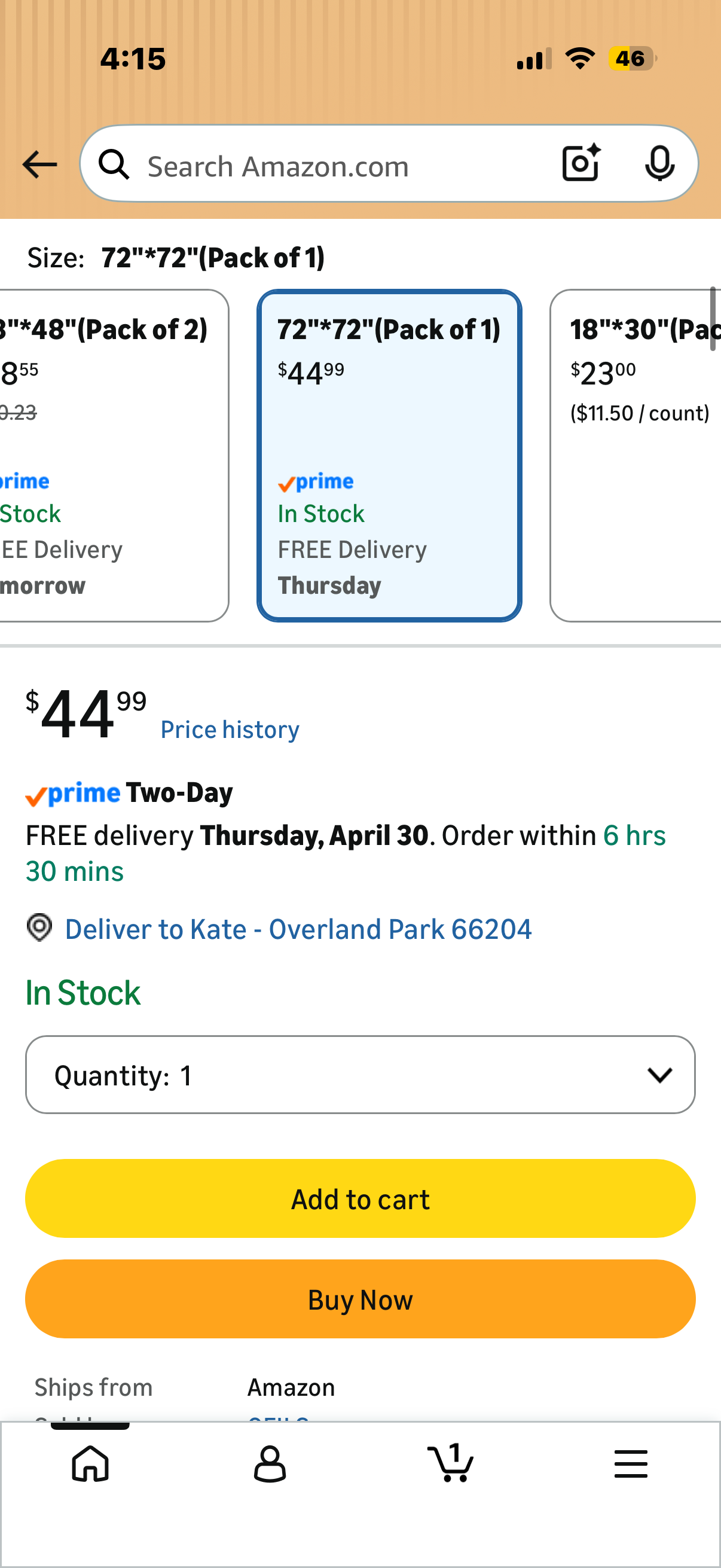Tap the microphone voice search icon
This screenshot has width=721, height=1568.
(659, 164)
